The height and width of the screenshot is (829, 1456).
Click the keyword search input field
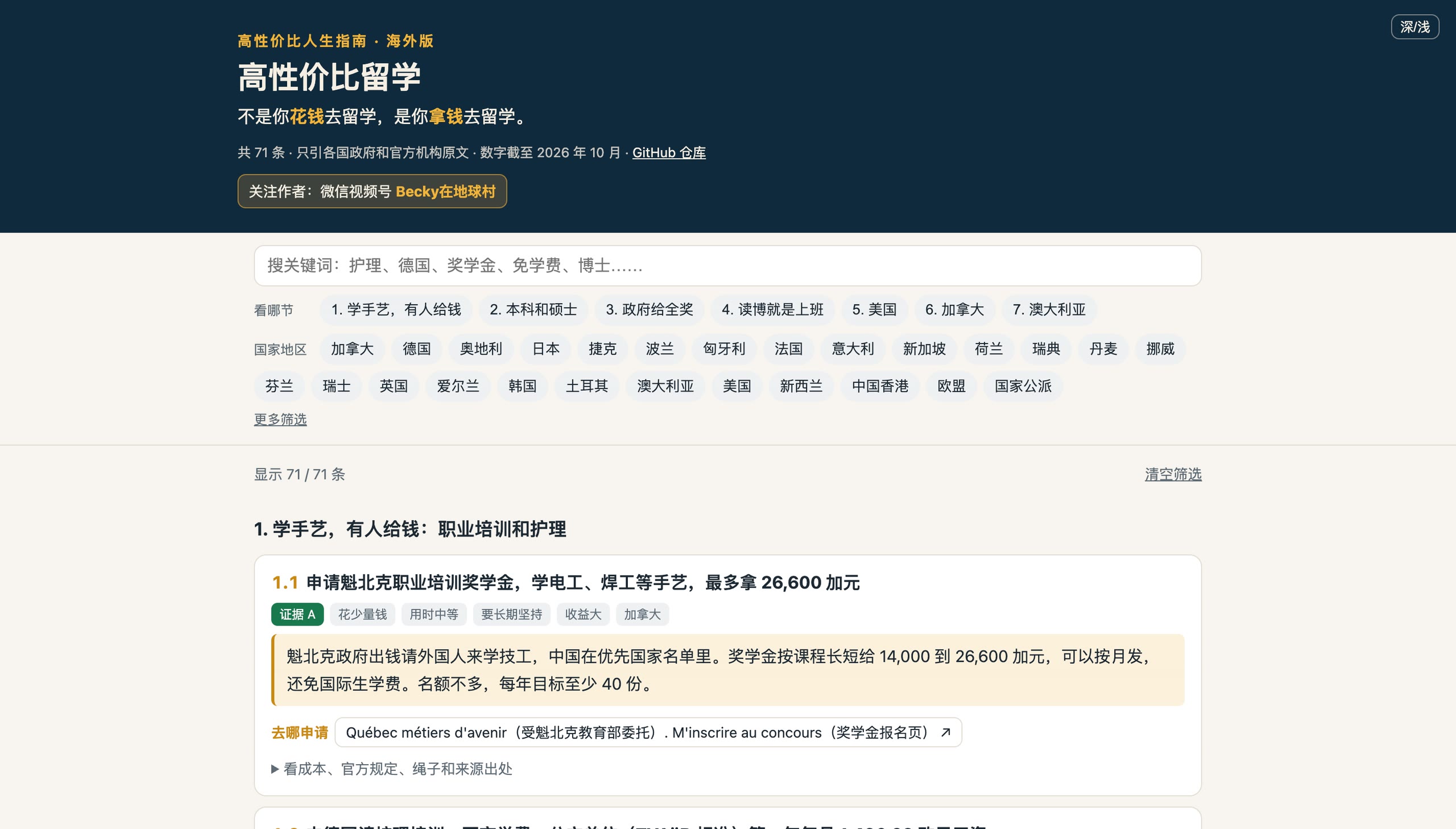click(727, 266)
